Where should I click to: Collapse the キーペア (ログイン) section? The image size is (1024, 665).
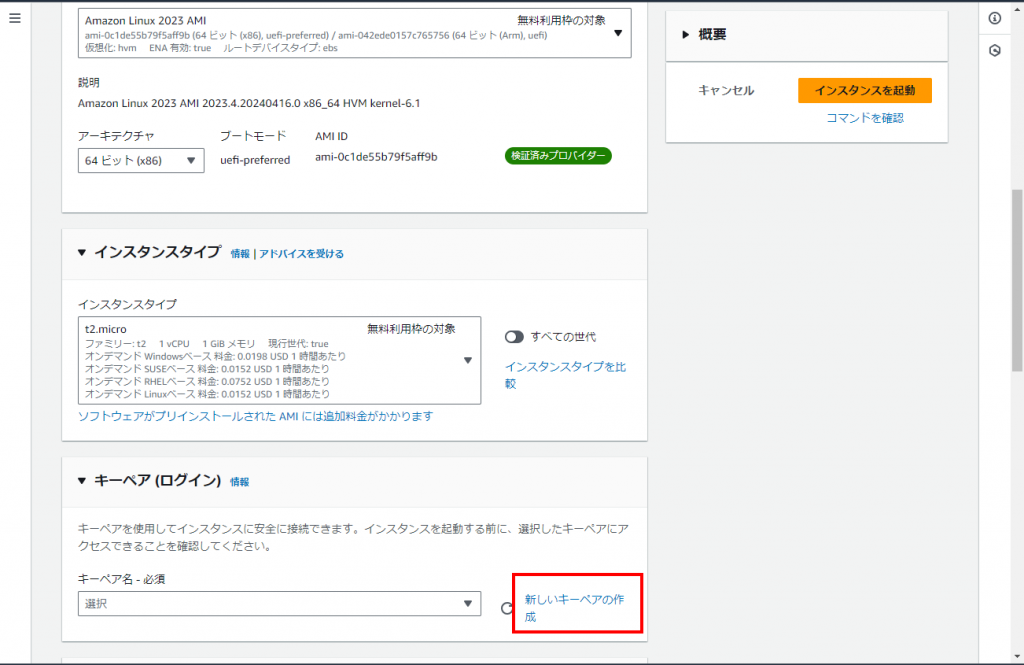pos(82,481)
